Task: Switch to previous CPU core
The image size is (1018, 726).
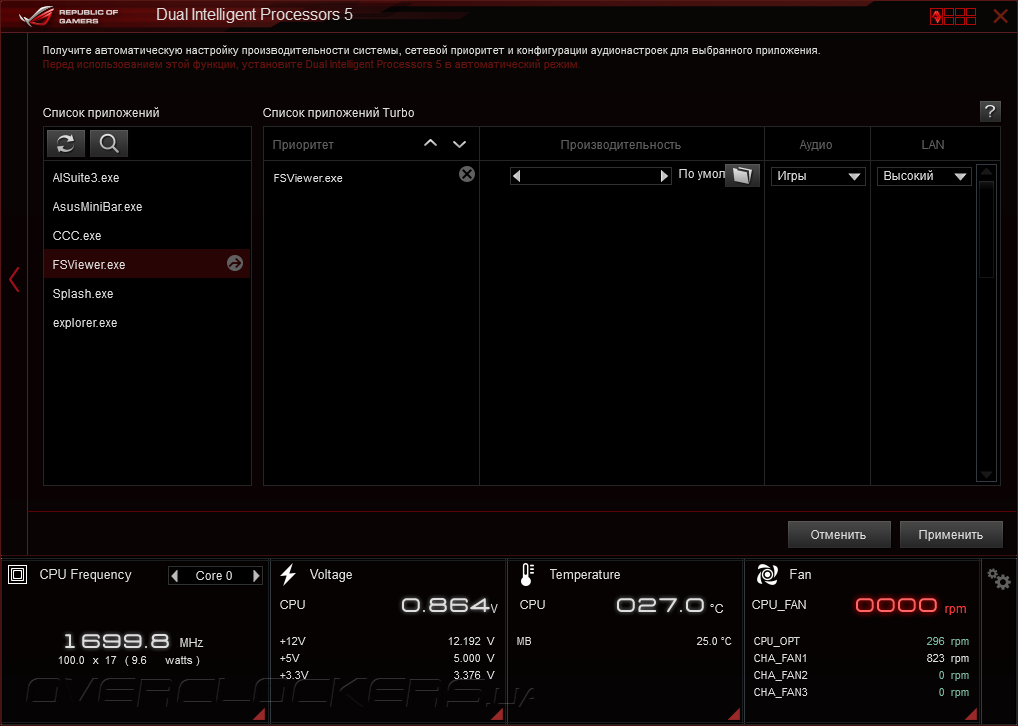Action: click(x=175, y=575)
